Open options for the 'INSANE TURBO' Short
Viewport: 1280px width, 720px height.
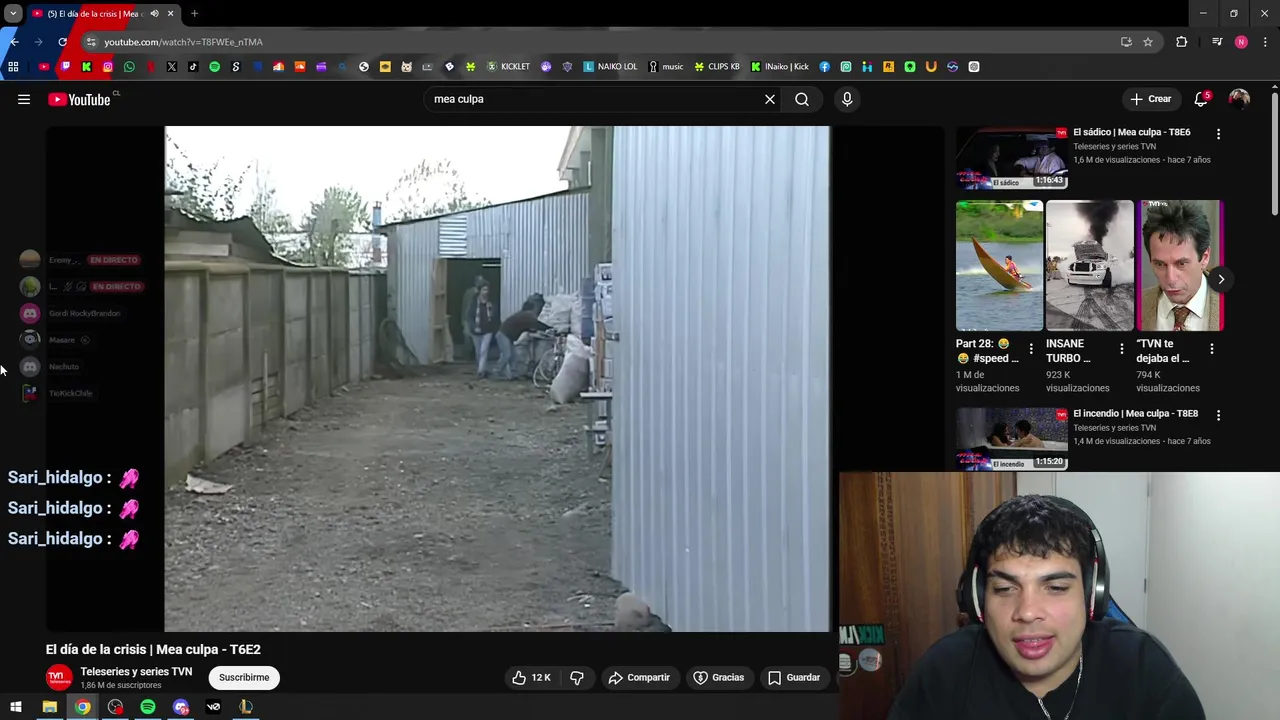point(1121,349)
